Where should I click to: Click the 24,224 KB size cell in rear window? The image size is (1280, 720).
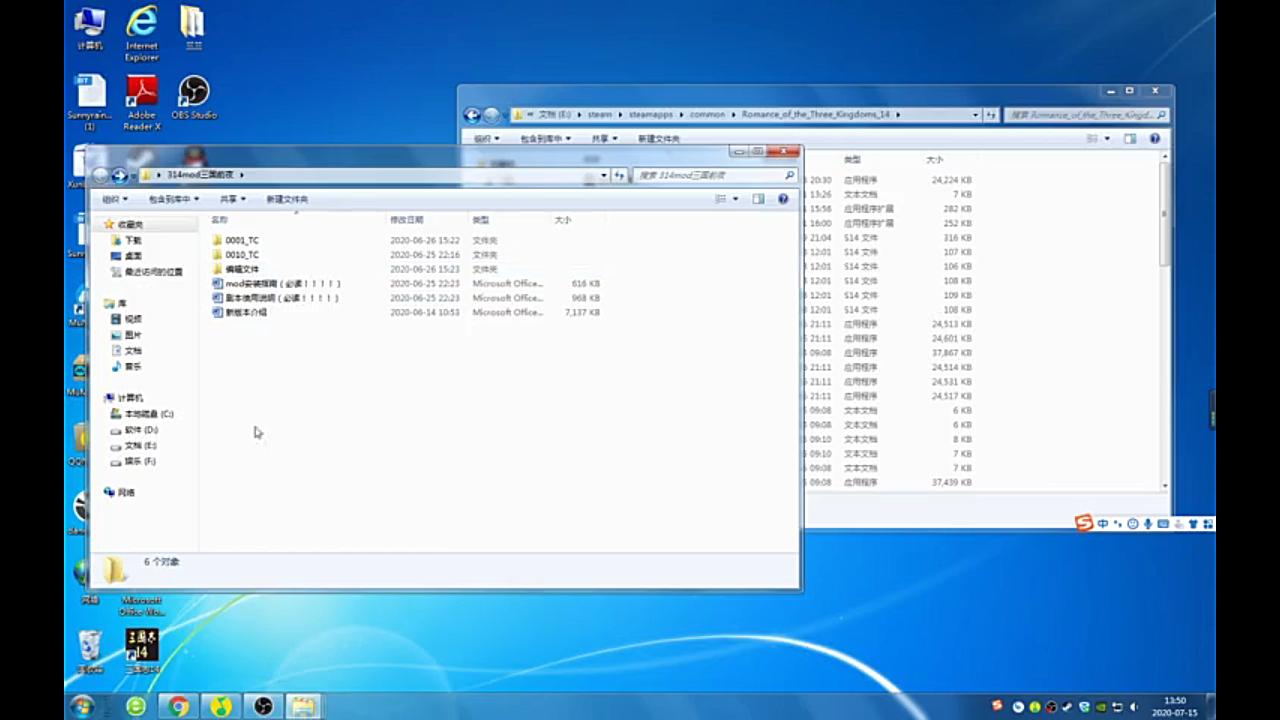coord(951,180)
